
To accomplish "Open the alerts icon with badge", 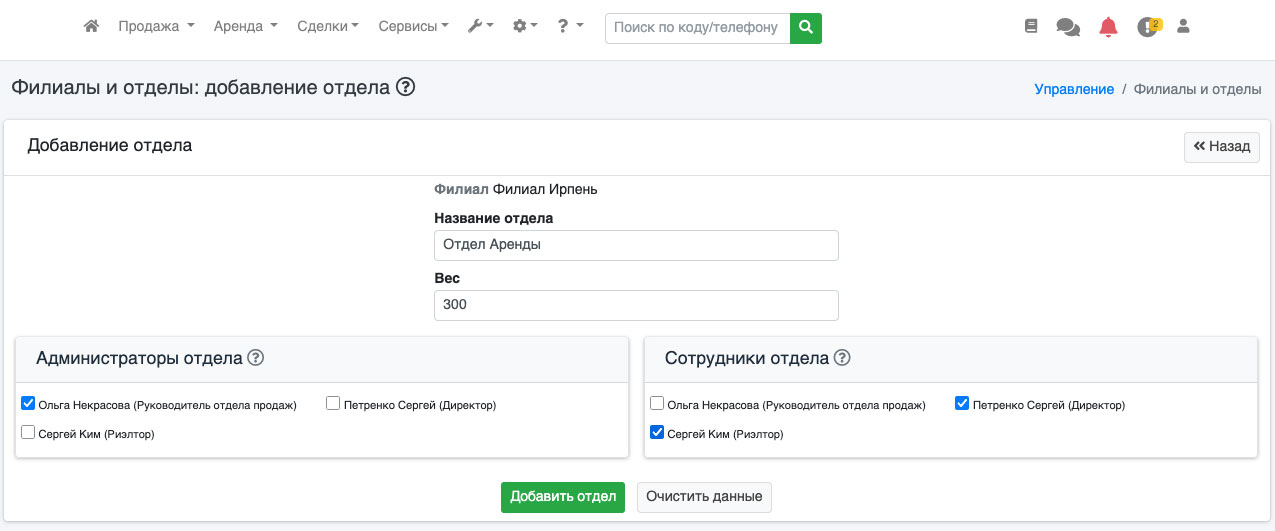I will (1148, 27).
